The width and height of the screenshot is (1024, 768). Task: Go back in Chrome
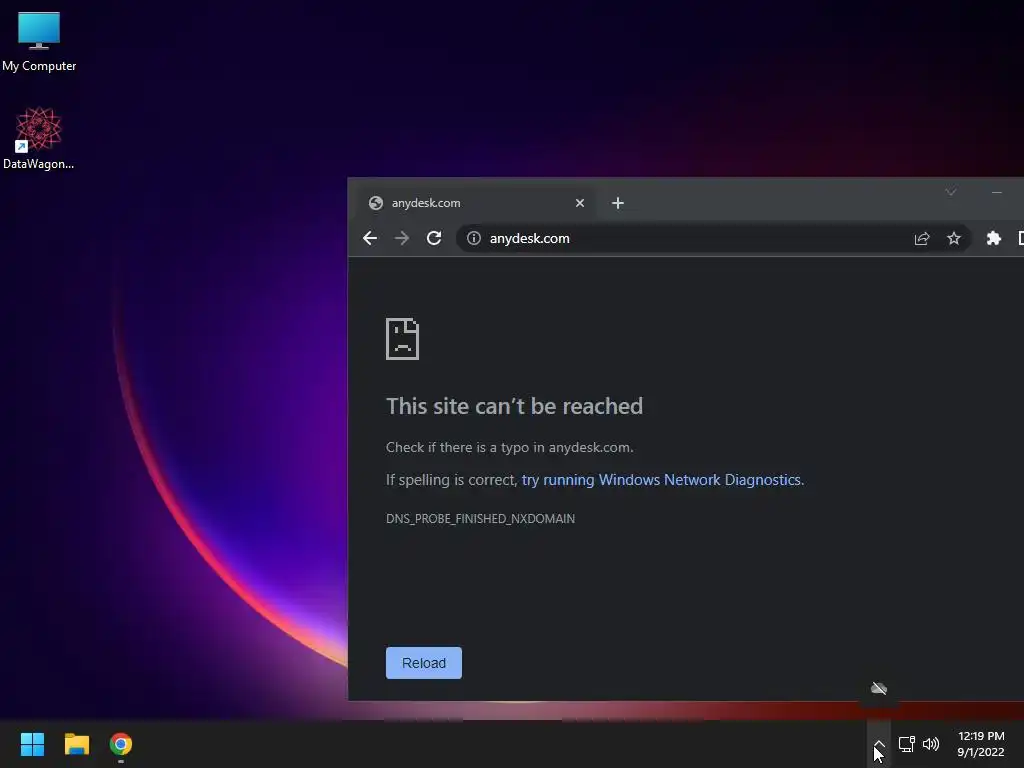[x=370, y=238]
